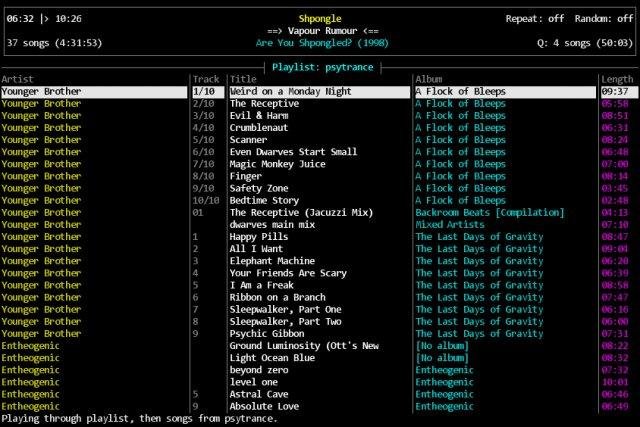
Task: Click the 'Playlist: psytrance' heading
Action: click(x=323, y=67)
